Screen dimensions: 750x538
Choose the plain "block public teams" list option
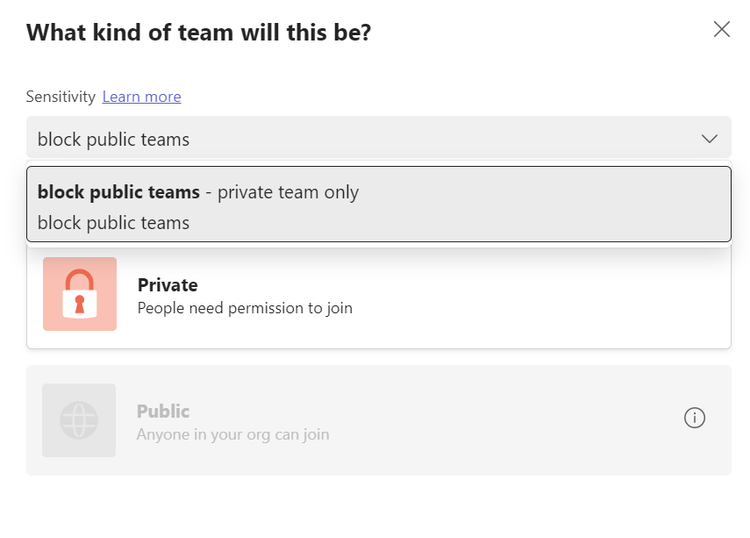113,223
